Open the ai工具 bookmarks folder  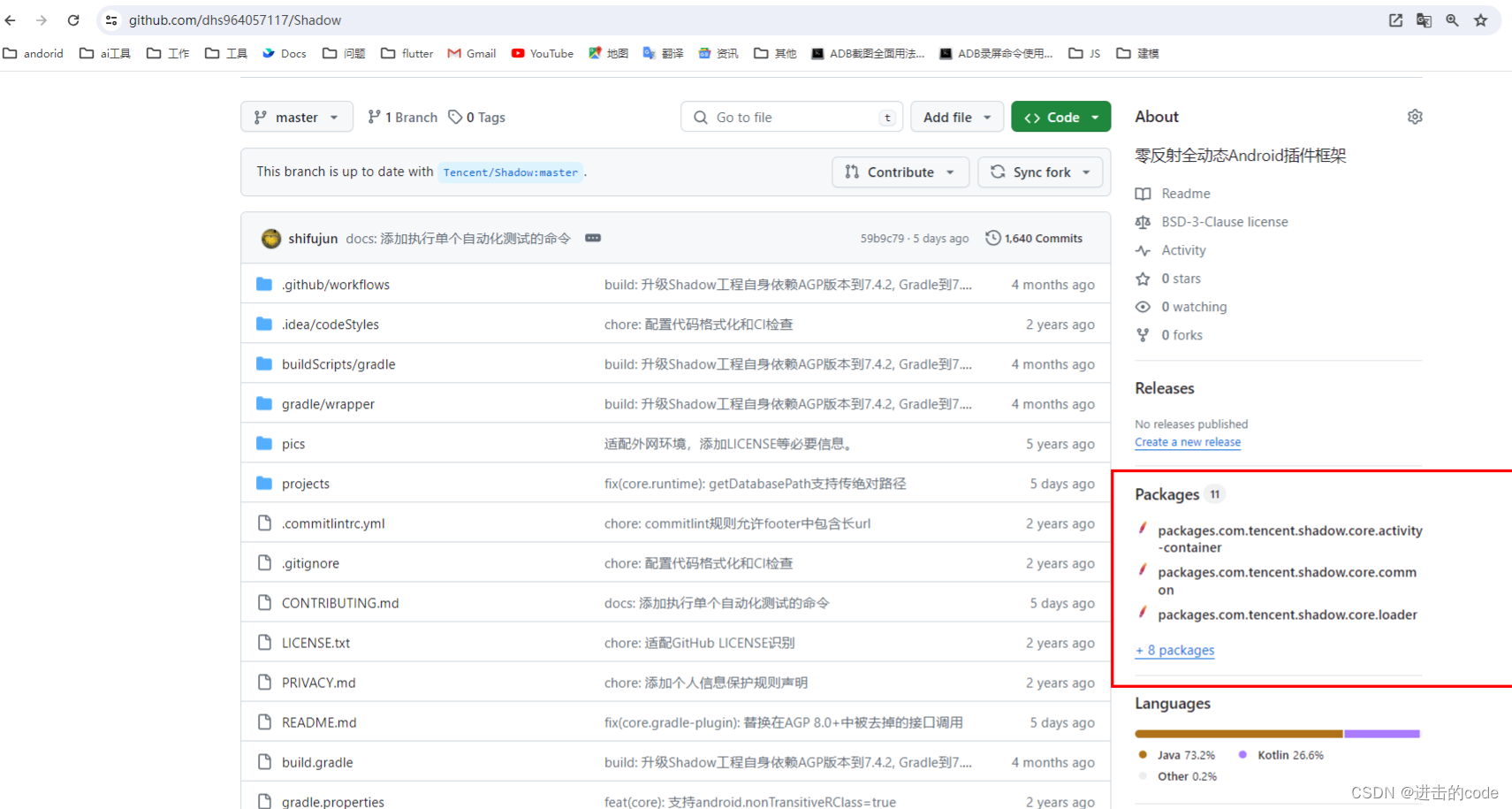point(105,53)
